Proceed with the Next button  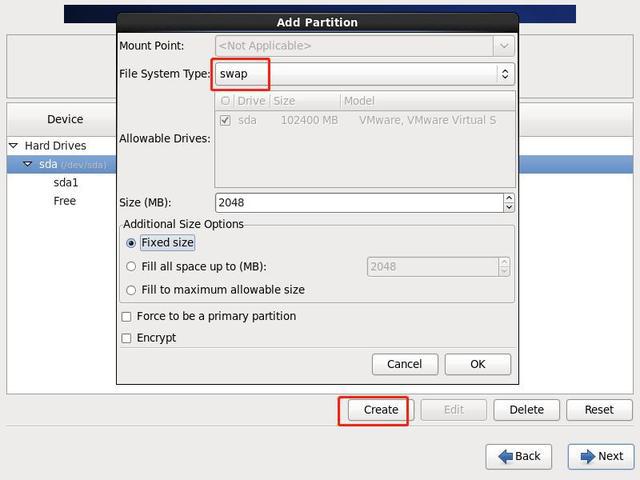click(601, 457)
